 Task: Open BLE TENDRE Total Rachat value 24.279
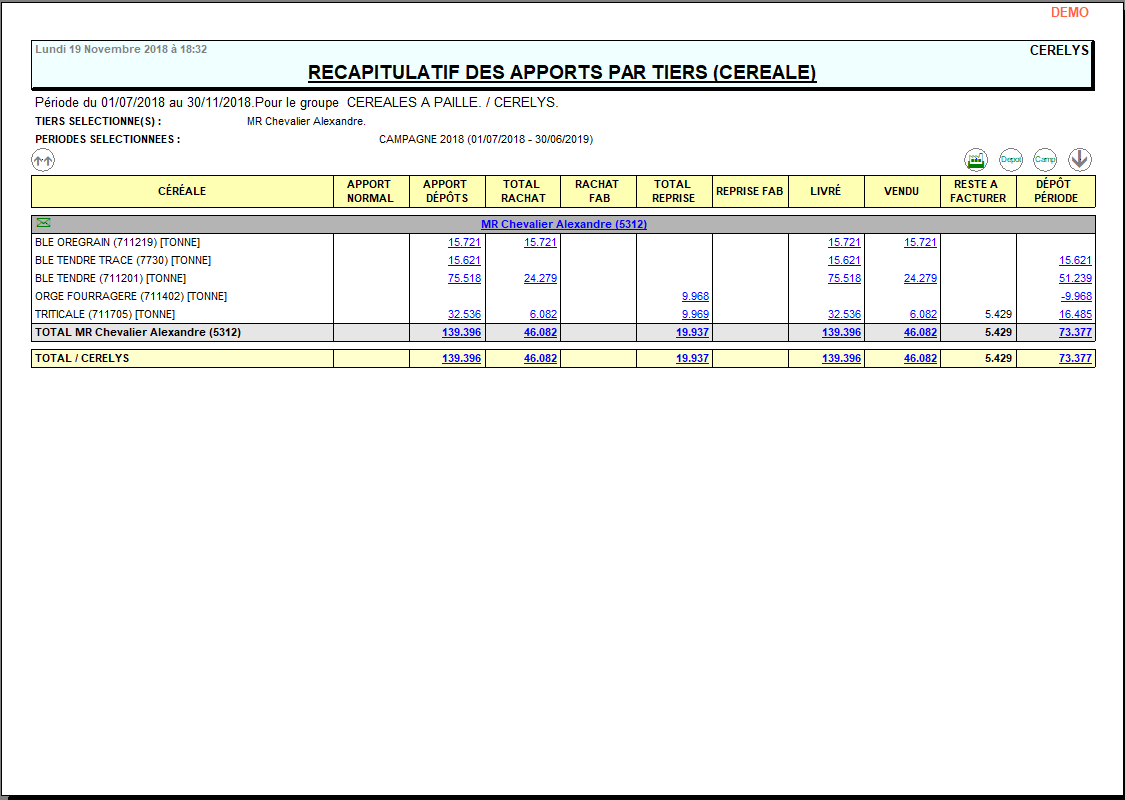pos(540,279)
